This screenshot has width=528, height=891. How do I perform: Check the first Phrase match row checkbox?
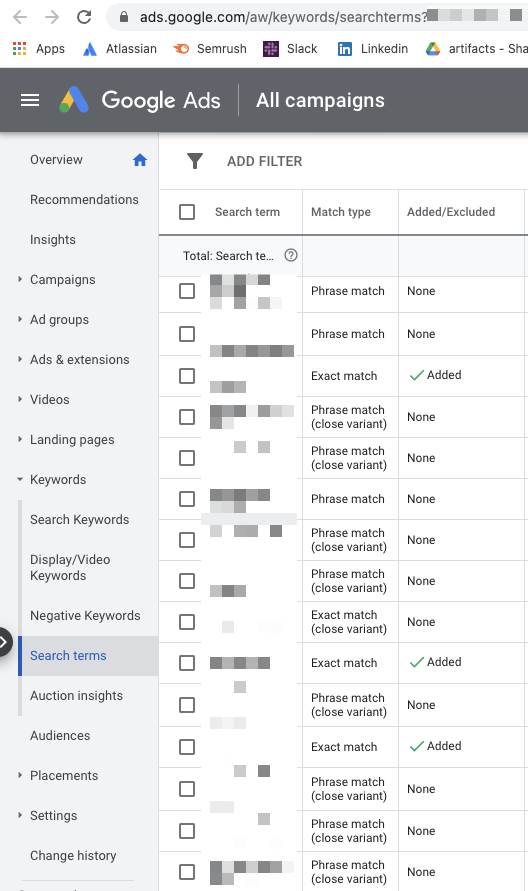(187, 291)
